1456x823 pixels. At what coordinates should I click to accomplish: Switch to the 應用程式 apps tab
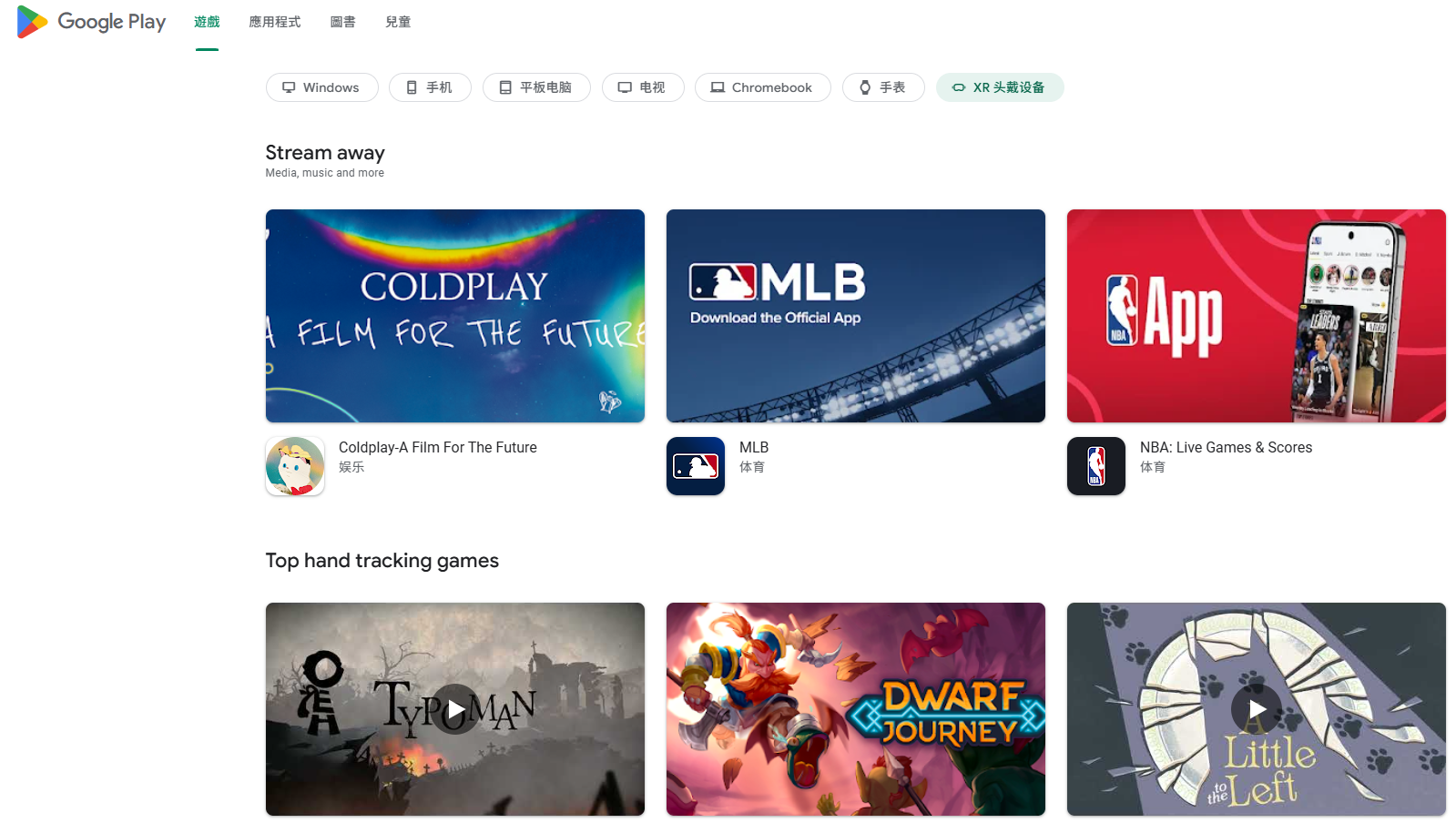point(275,22)
